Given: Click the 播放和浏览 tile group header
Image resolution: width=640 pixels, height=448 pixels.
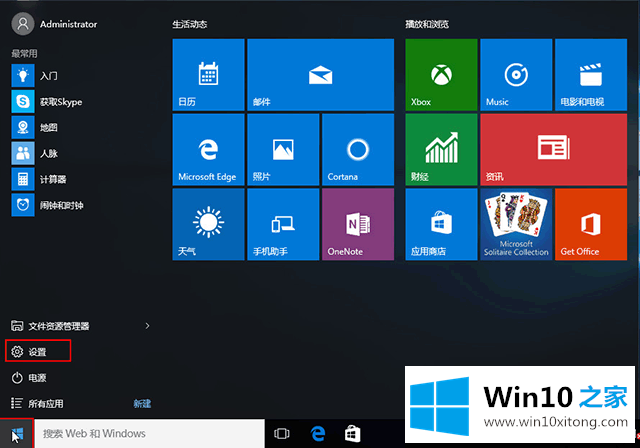Looking at the screenshot, I should (x=427, y=24).
